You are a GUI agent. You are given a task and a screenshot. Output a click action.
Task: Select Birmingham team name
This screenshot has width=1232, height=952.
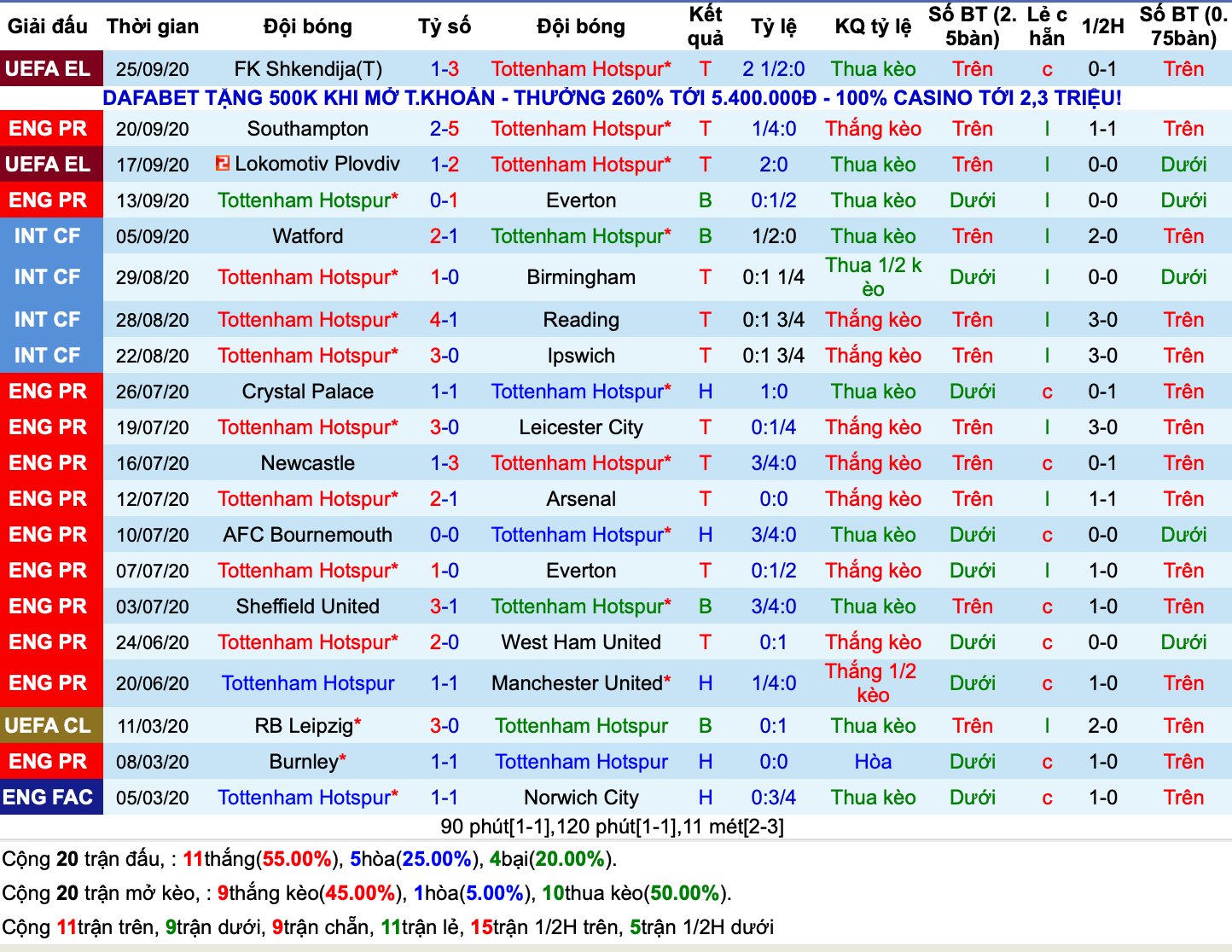click(x=581, y=277)
